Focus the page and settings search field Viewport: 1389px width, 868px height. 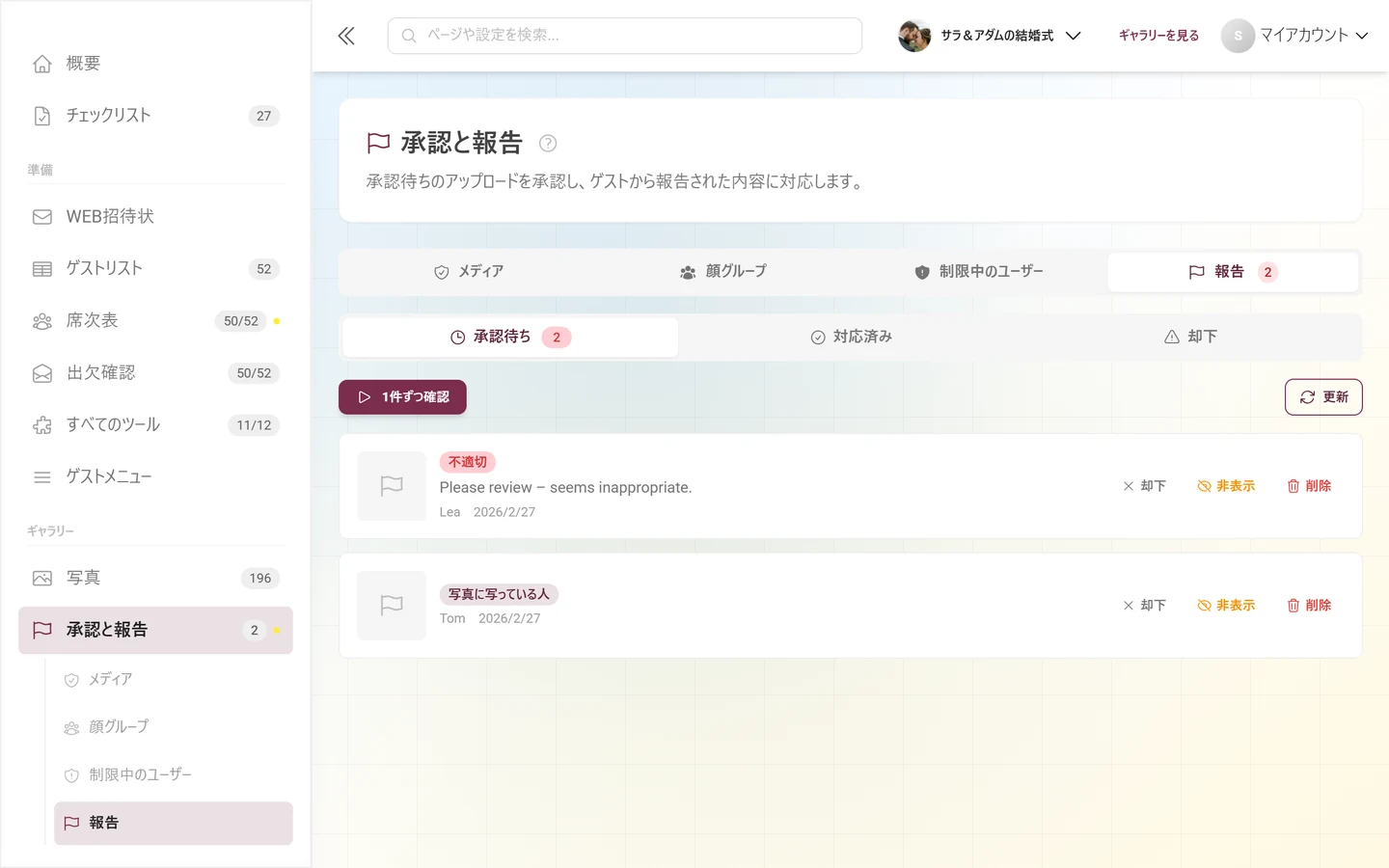[625, 36]
